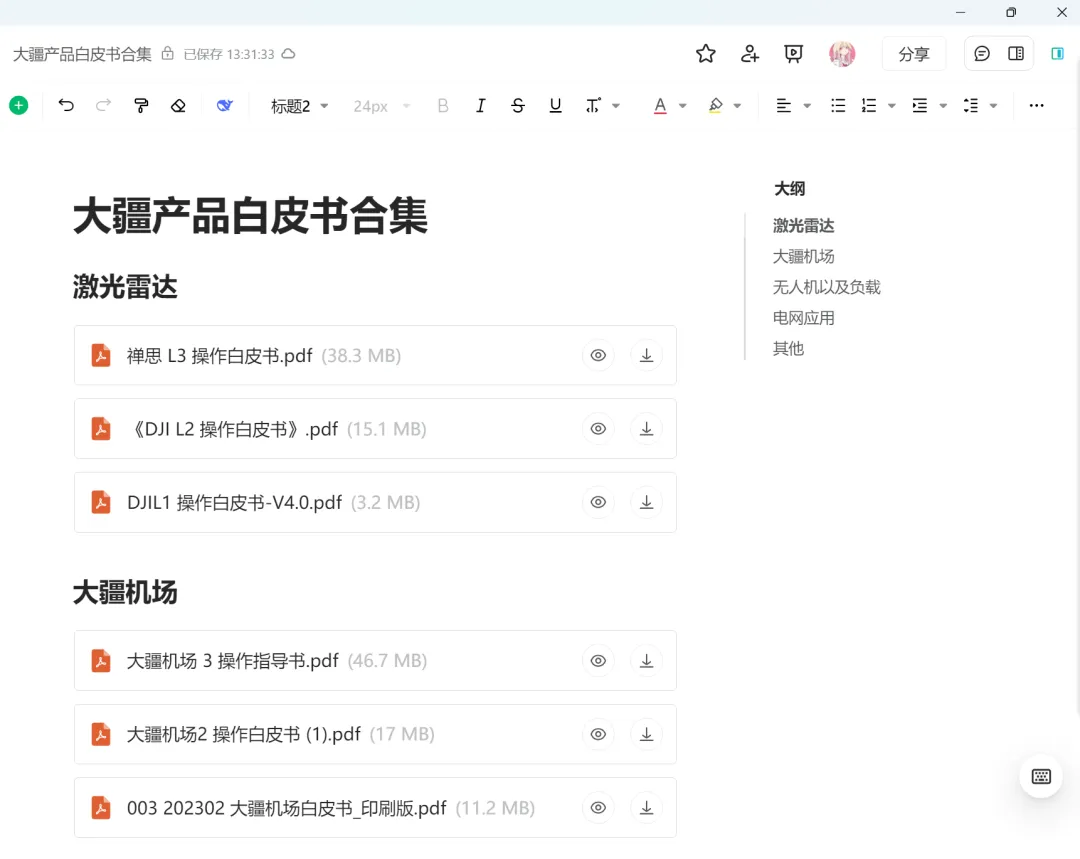Download 003 202302 大疆机场白皮书_印刷版.pdf
The image size is (1080, 859).
[x=646, y=807]
